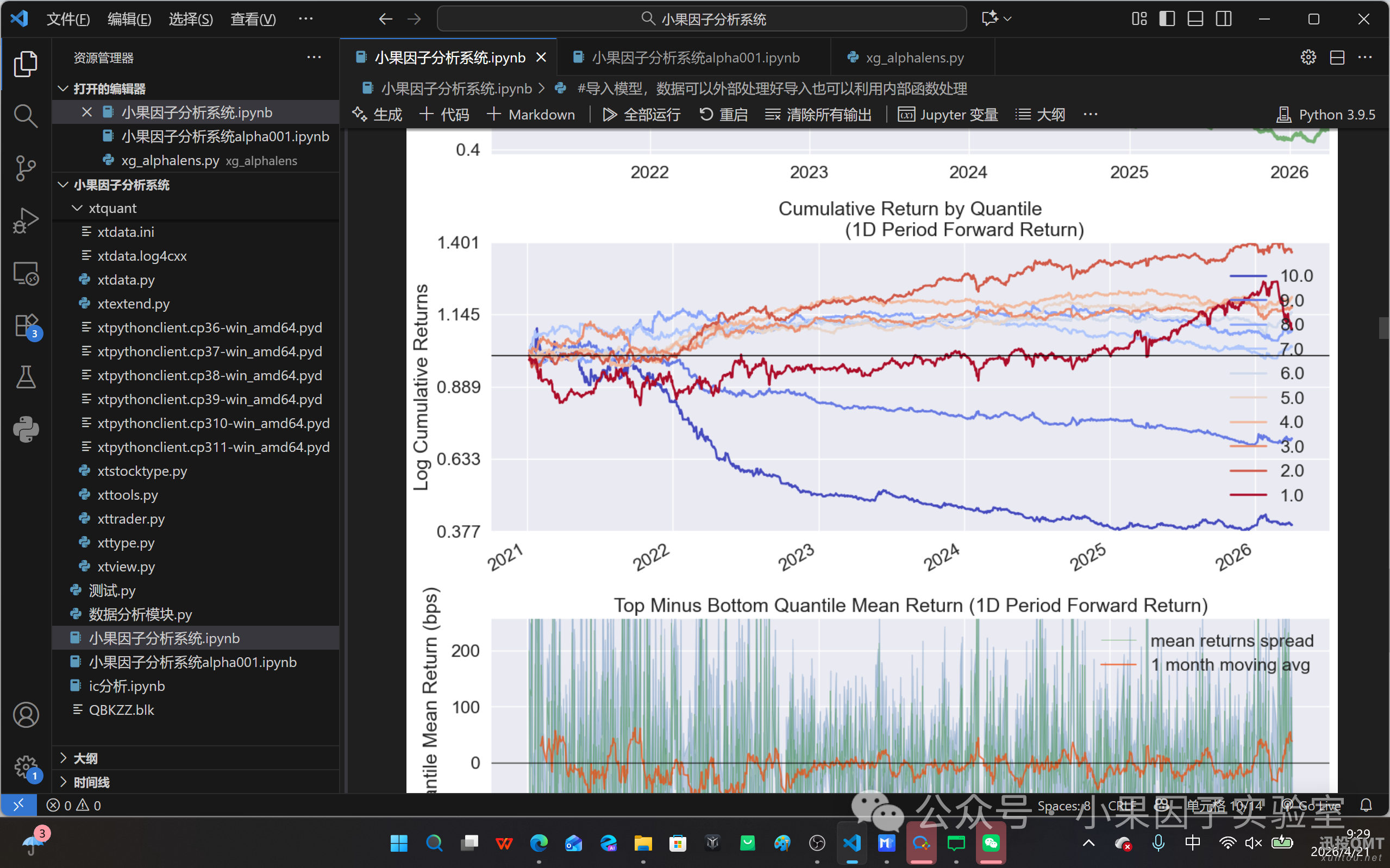Image resolution: width=1390 pixels, height=868 pixels.
Task: Click 全部运行 to run all cells
Action: tap(641, 114)
